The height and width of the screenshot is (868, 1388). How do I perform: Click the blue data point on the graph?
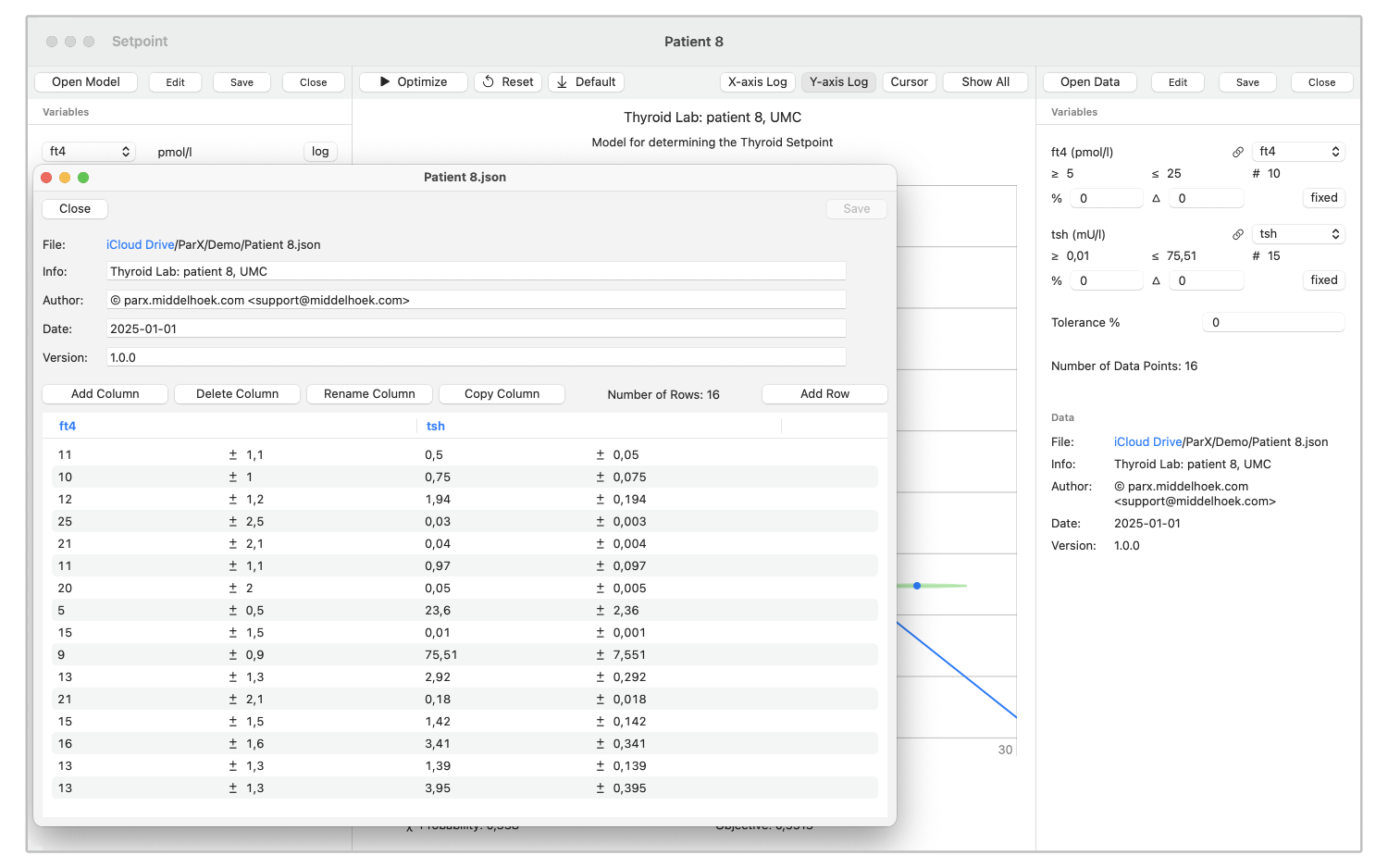(x=917, y=586)
